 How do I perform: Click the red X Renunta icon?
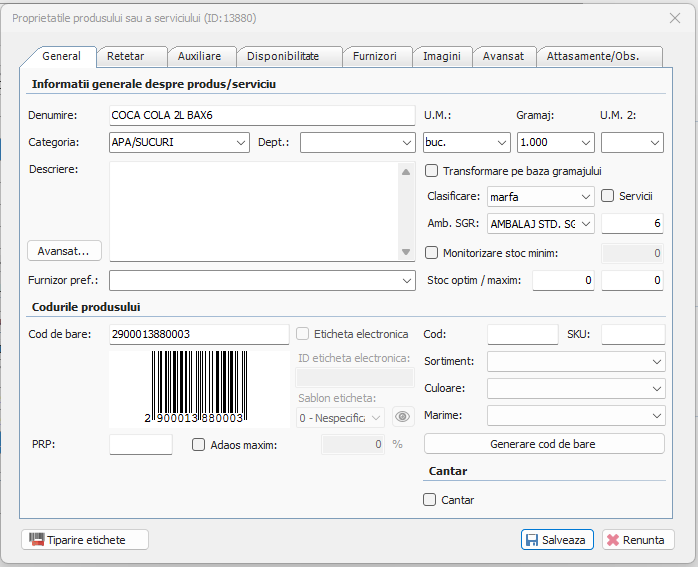coord(611,540)
